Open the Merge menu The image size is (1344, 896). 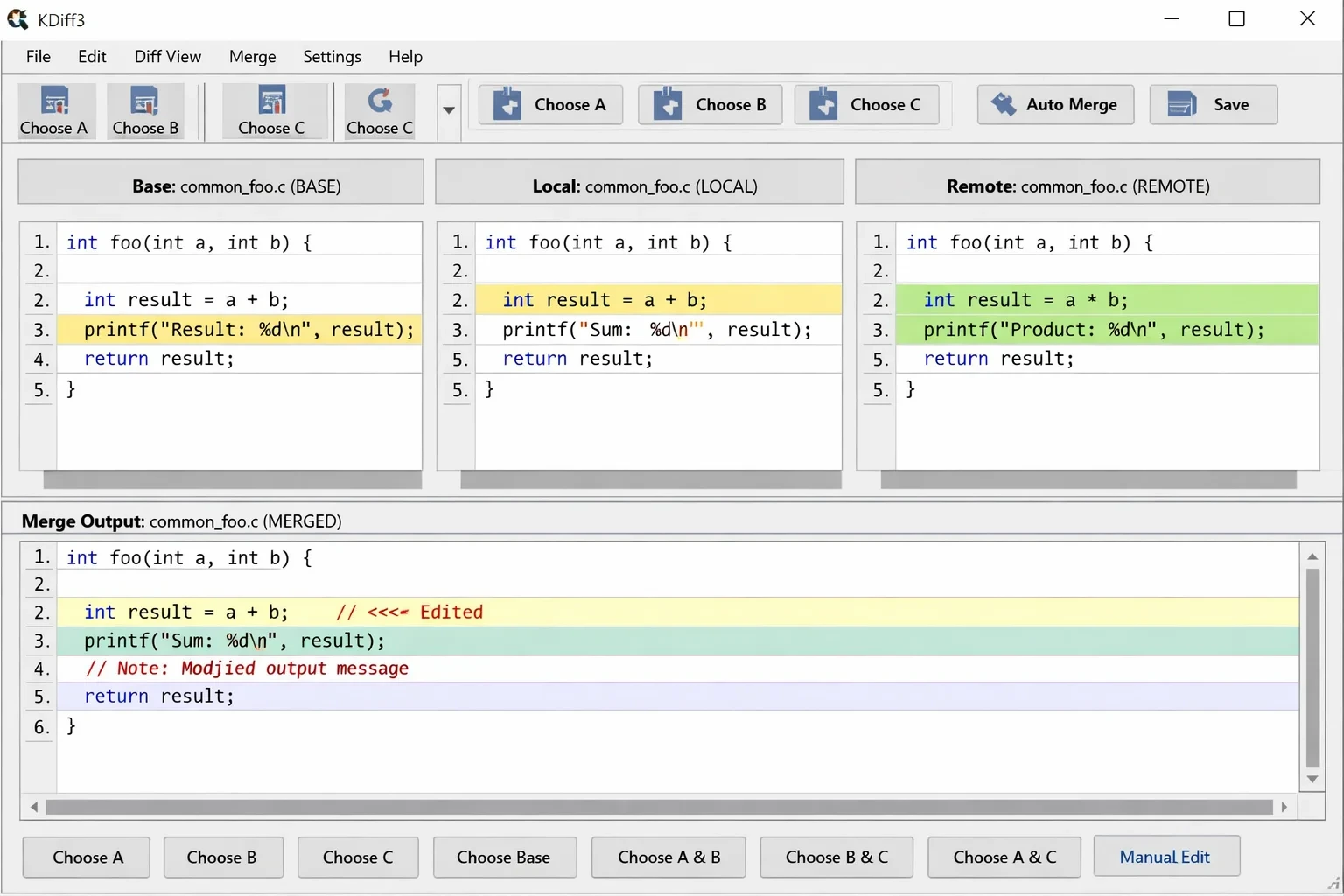(x=252, y=57)
